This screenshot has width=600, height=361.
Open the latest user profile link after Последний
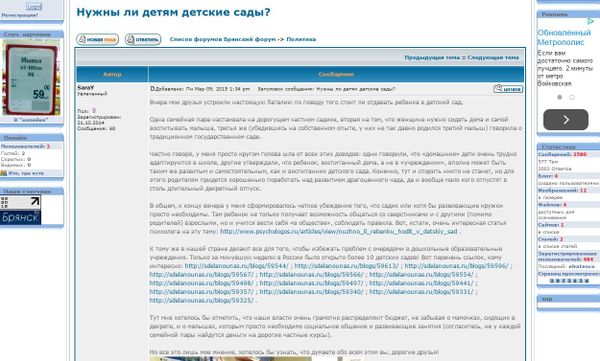click(x=581, y=266)
